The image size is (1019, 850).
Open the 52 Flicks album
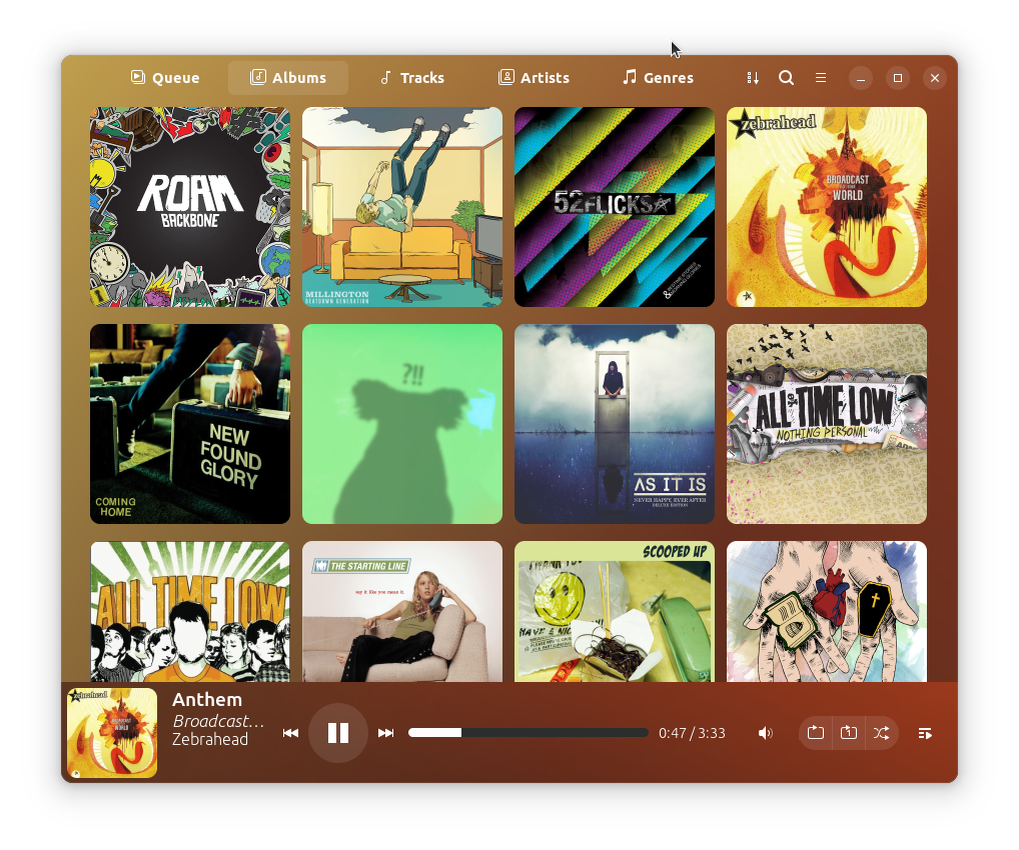click(614, 207)
